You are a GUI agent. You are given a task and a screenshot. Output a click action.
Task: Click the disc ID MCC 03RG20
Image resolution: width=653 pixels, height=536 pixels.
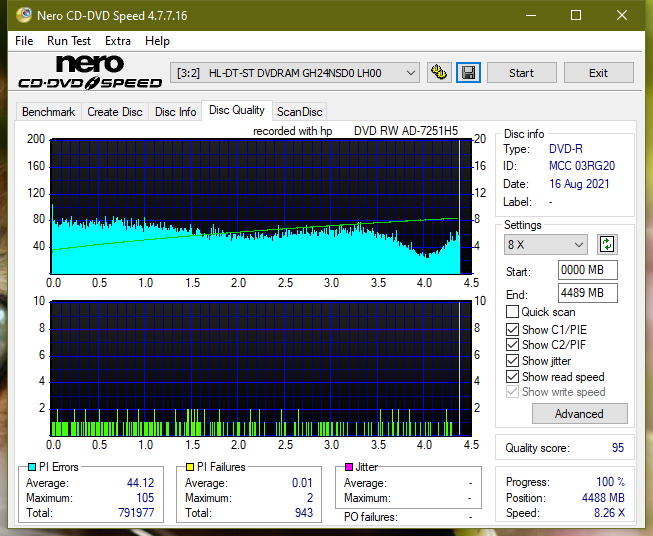[x=582, y=166]
